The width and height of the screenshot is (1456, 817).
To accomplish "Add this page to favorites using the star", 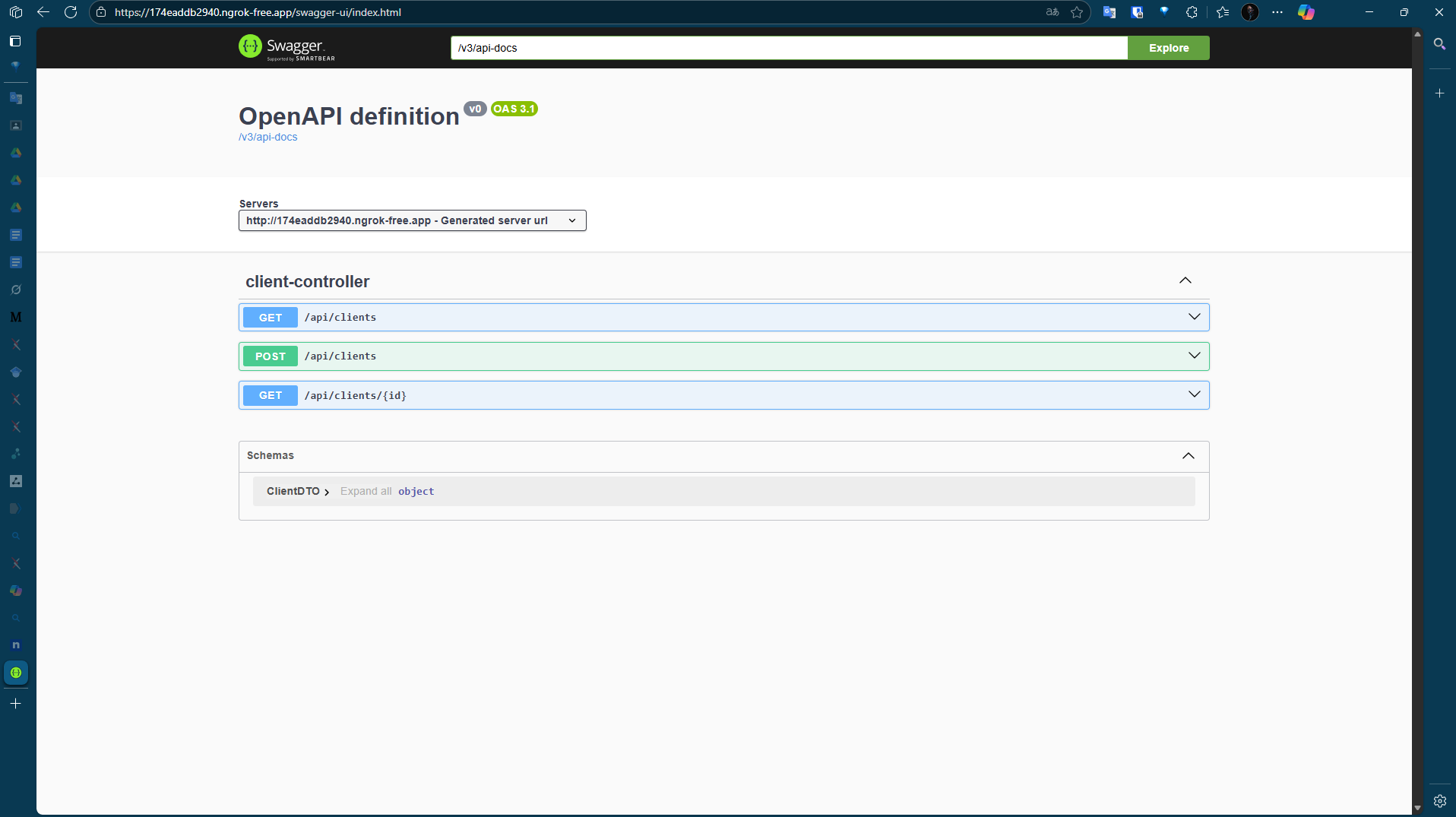I will point(1077,12).
